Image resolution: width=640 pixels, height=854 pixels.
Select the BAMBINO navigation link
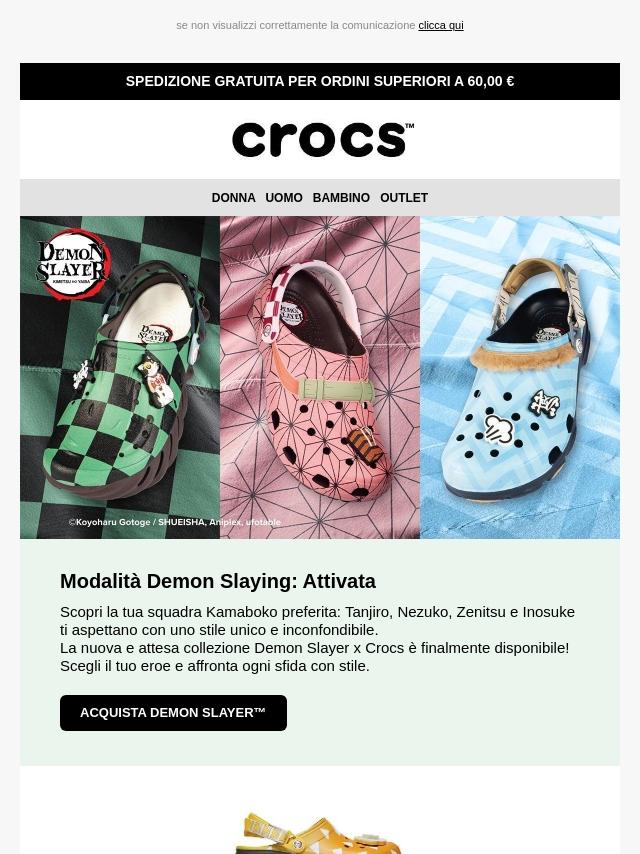coord(341,198)
